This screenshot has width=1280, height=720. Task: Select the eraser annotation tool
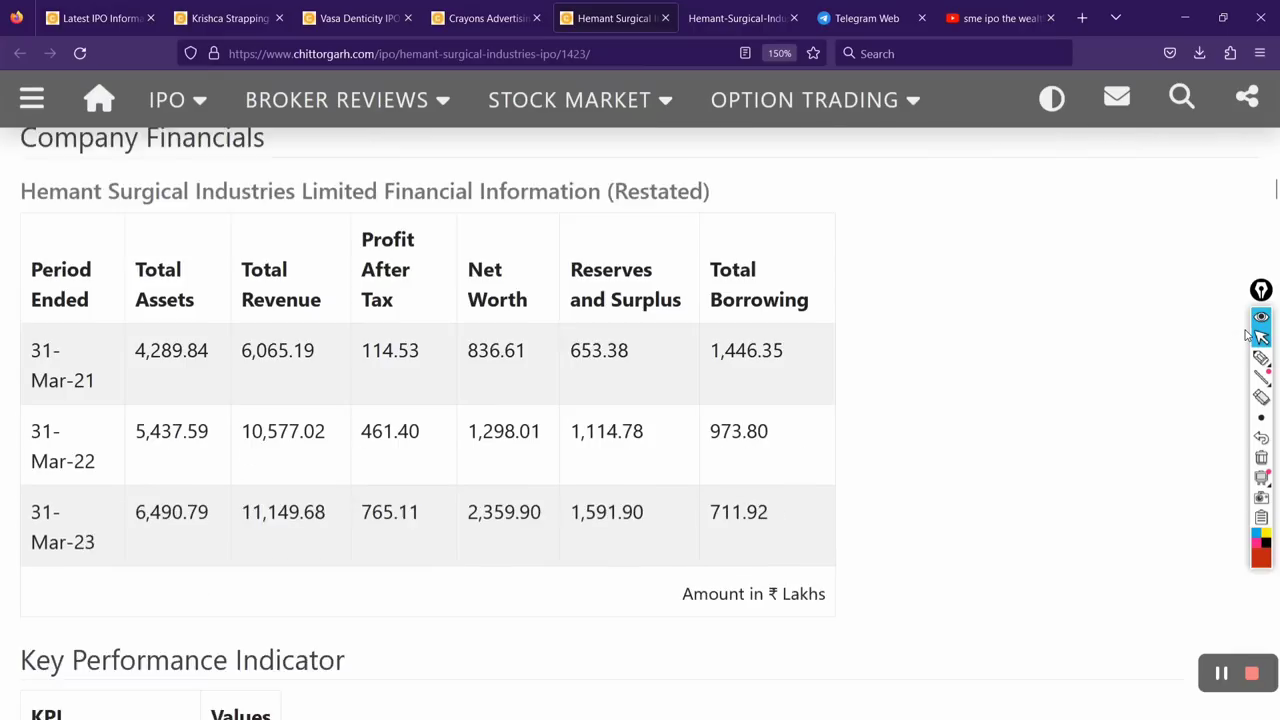pyautogui.click(x=1261, y=397)
